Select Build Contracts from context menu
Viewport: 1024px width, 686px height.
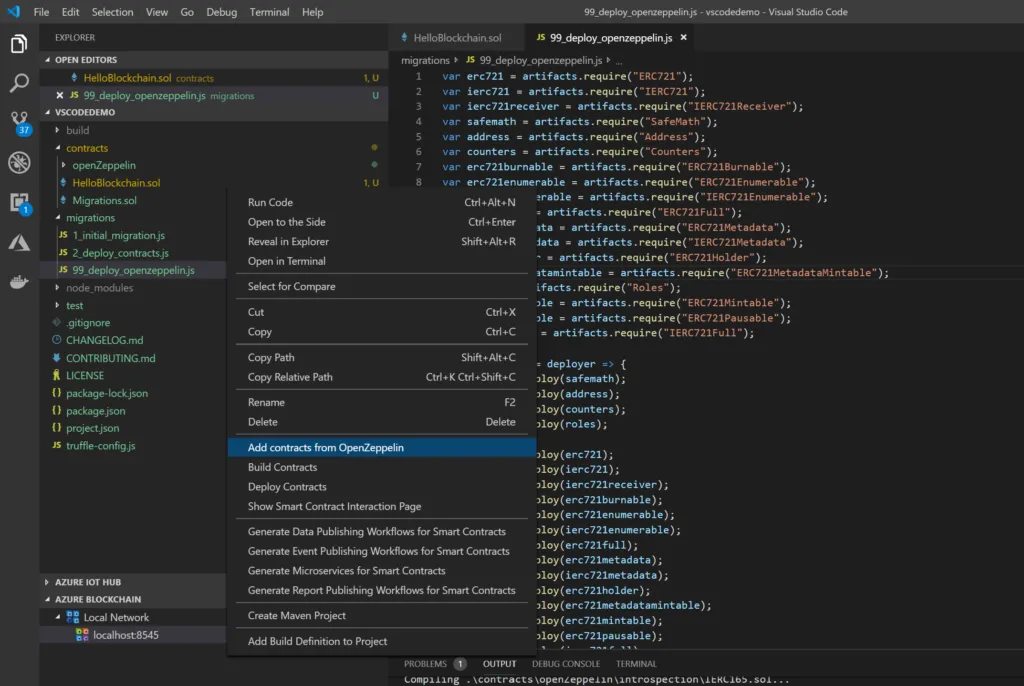[381, 467]
